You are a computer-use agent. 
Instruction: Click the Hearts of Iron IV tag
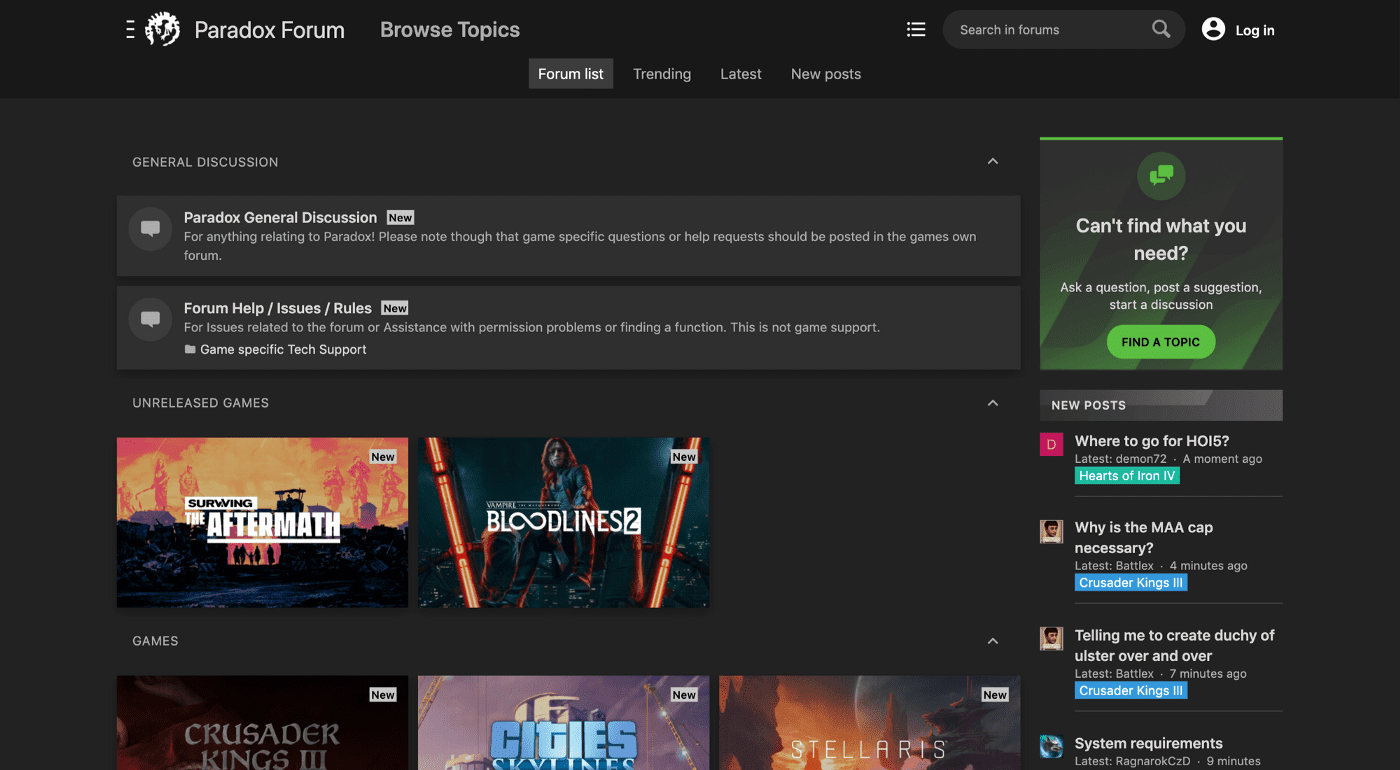pyautogui.click(x=1127, y=476)
